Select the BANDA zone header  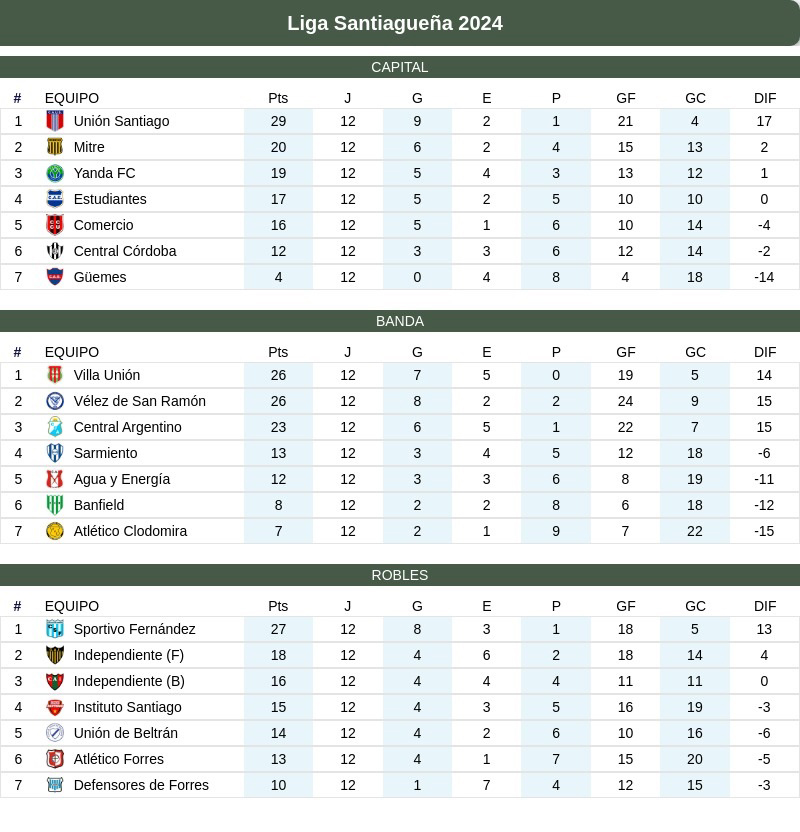click(400, 321)
